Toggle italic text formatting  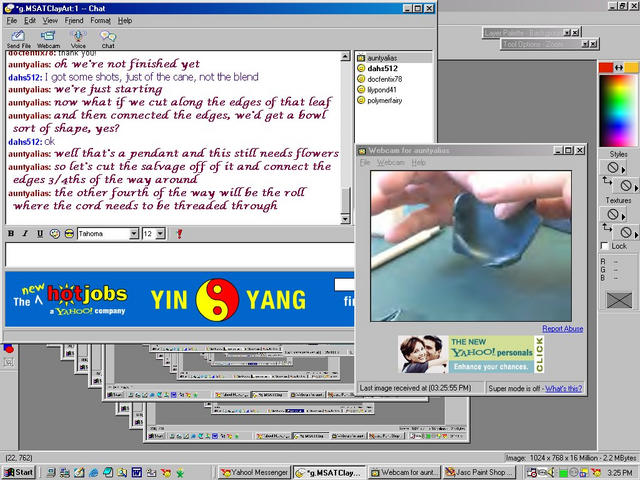25,233
